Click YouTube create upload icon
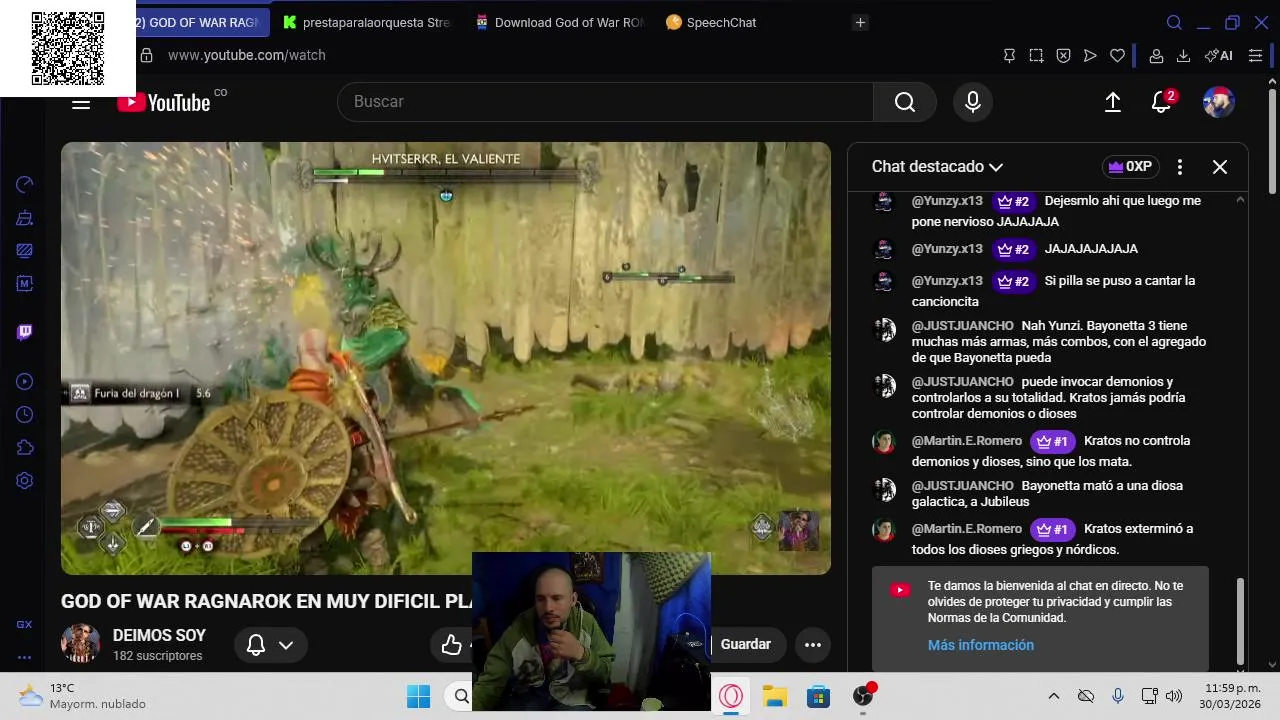 [x=1112, y=102]
